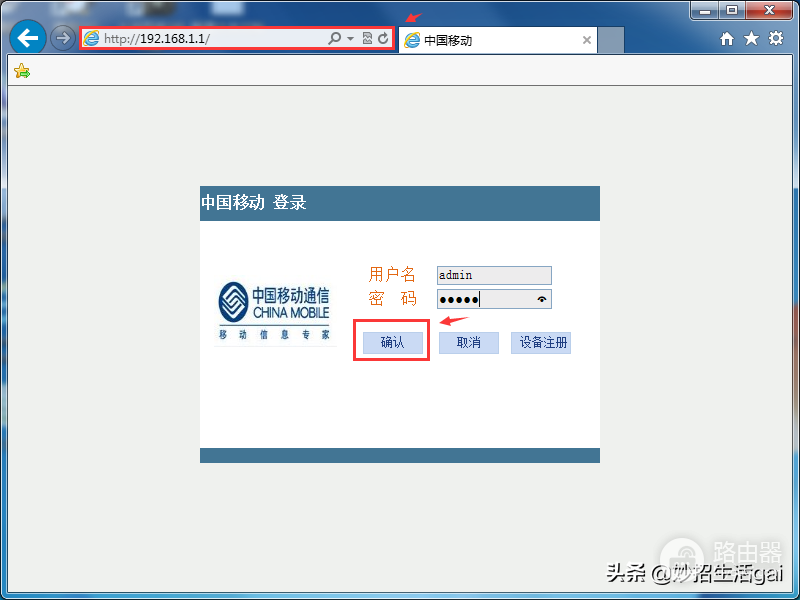
Task: Open a new tab beside 中国移动 tab
Action: pyautogui.click(x=611, y=40)
